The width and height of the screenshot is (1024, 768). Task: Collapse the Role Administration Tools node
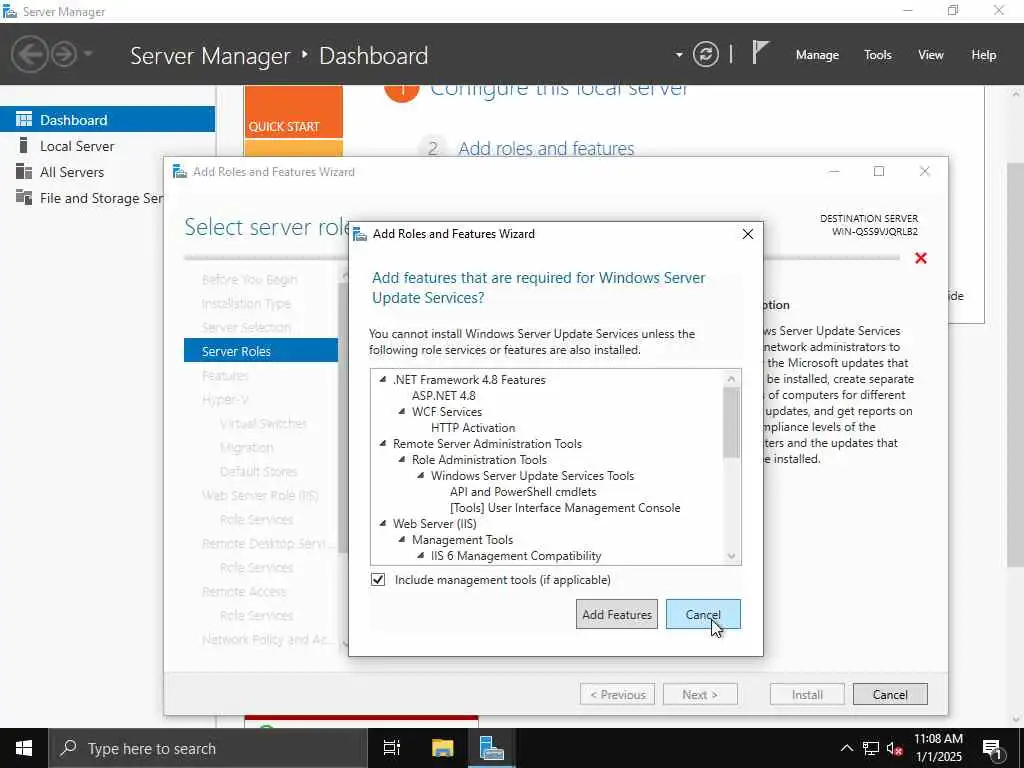402,459
